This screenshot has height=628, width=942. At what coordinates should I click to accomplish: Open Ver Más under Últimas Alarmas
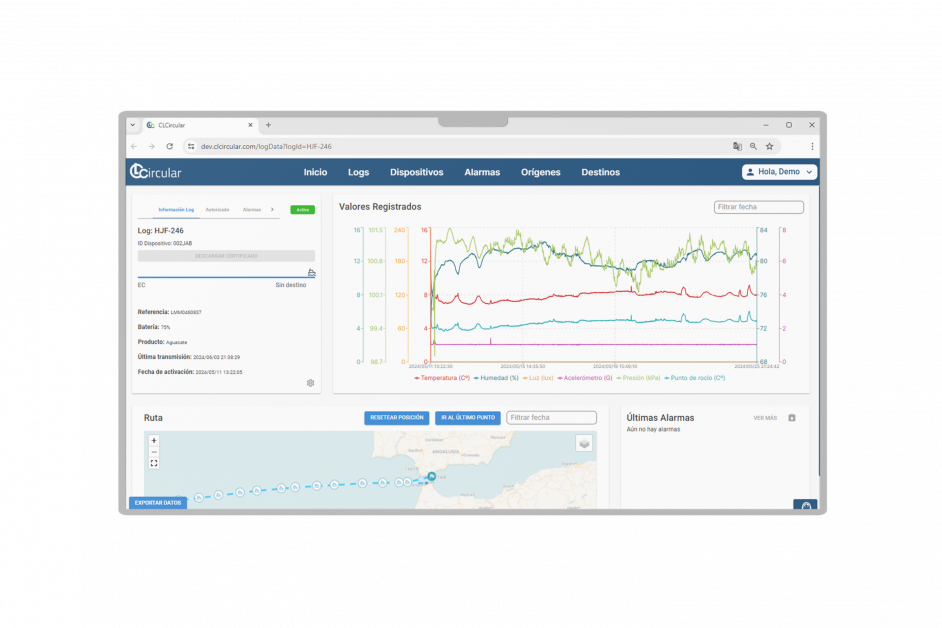(x=764, y=418)
